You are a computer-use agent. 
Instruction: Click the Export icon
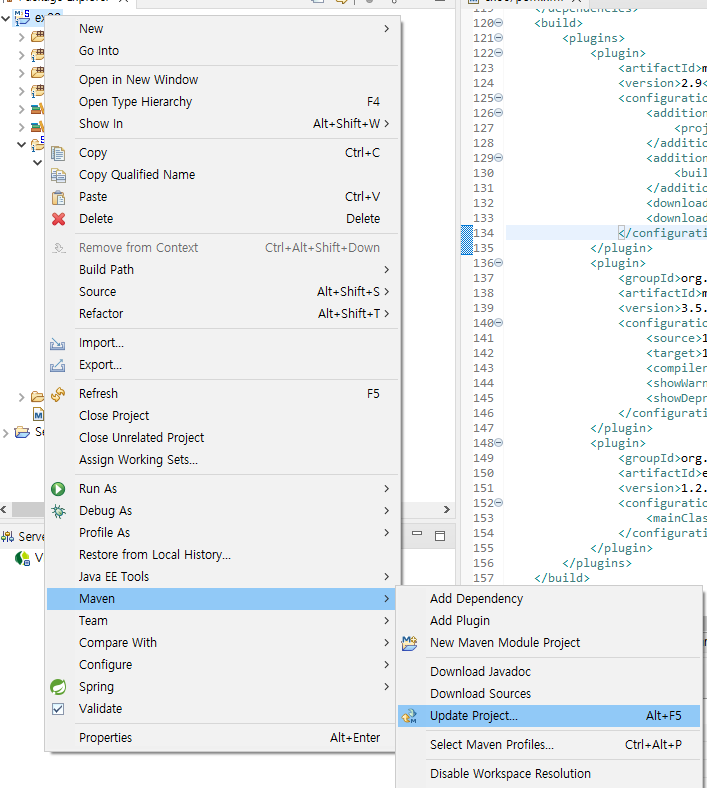coord(58,365)
